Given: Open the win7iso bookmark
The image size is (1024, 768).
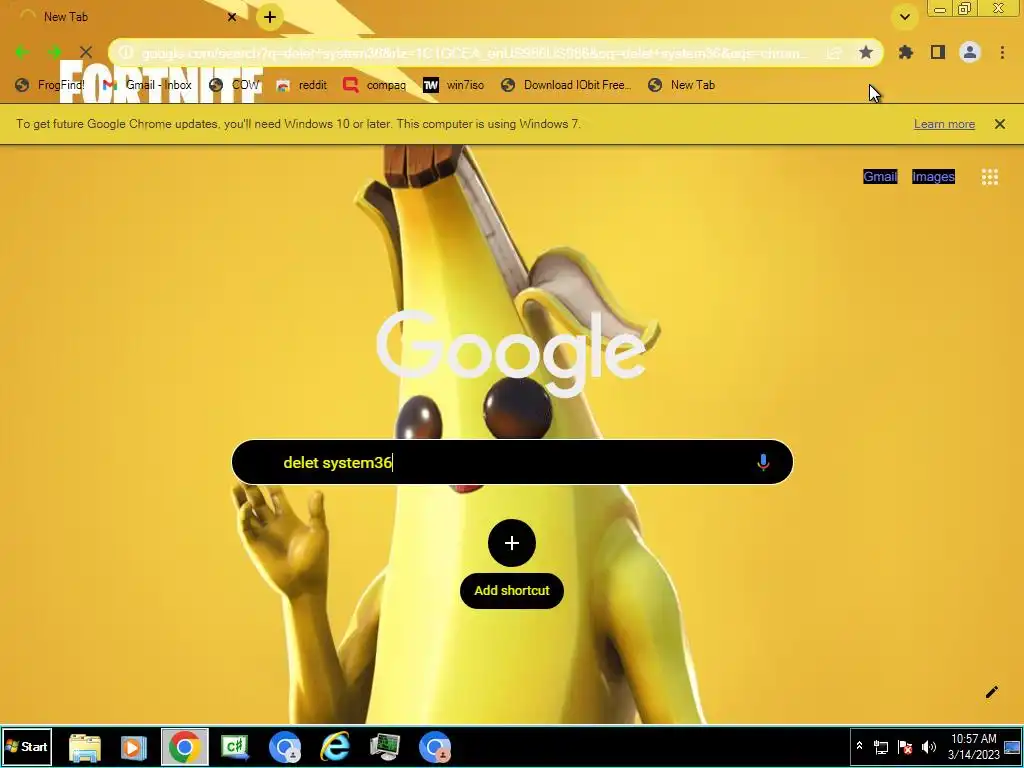Looking at the screenshot, I should coord(454,85).
